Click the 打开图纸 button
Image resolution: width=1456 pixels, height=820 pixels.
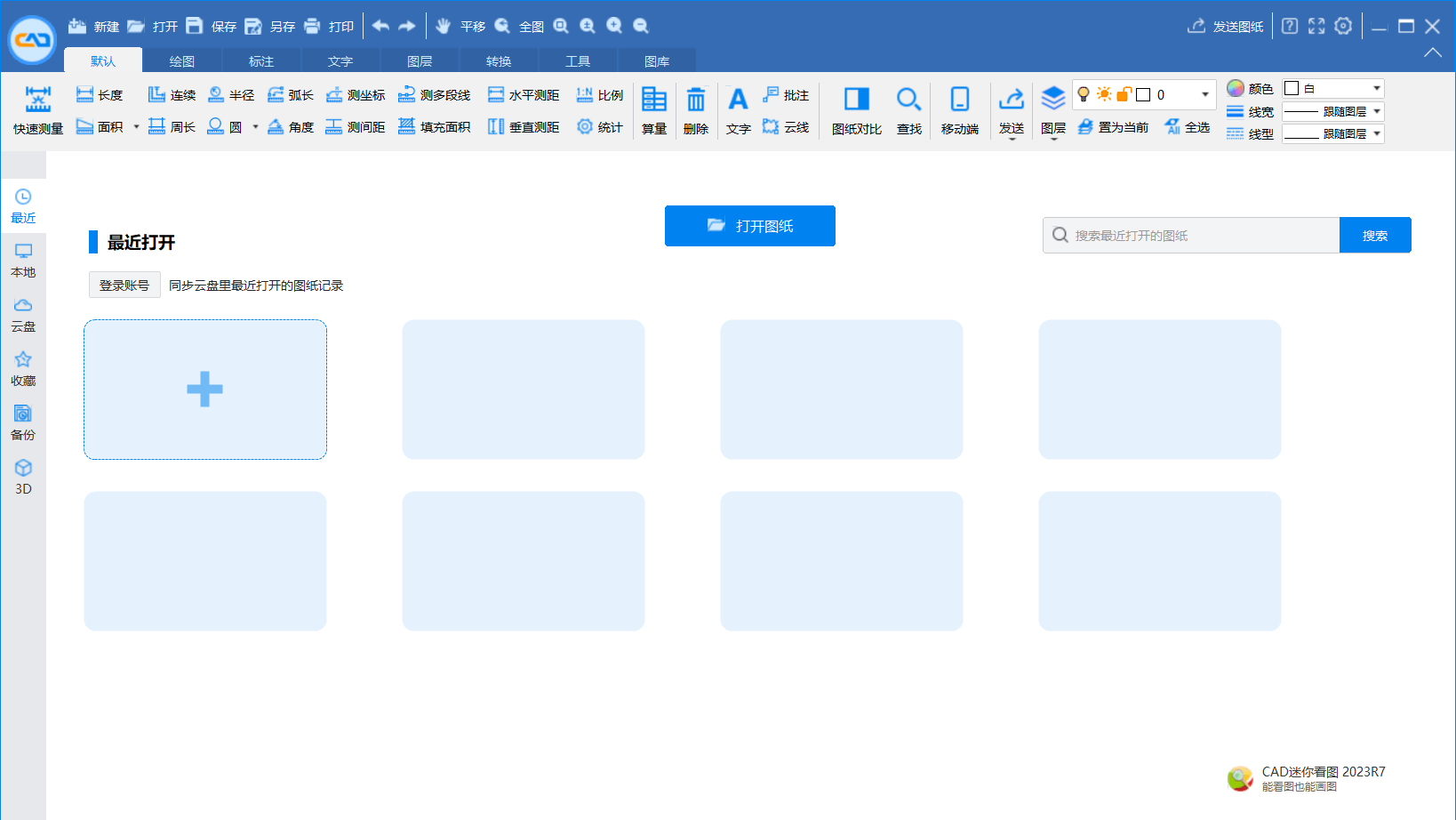click(749, 226)
